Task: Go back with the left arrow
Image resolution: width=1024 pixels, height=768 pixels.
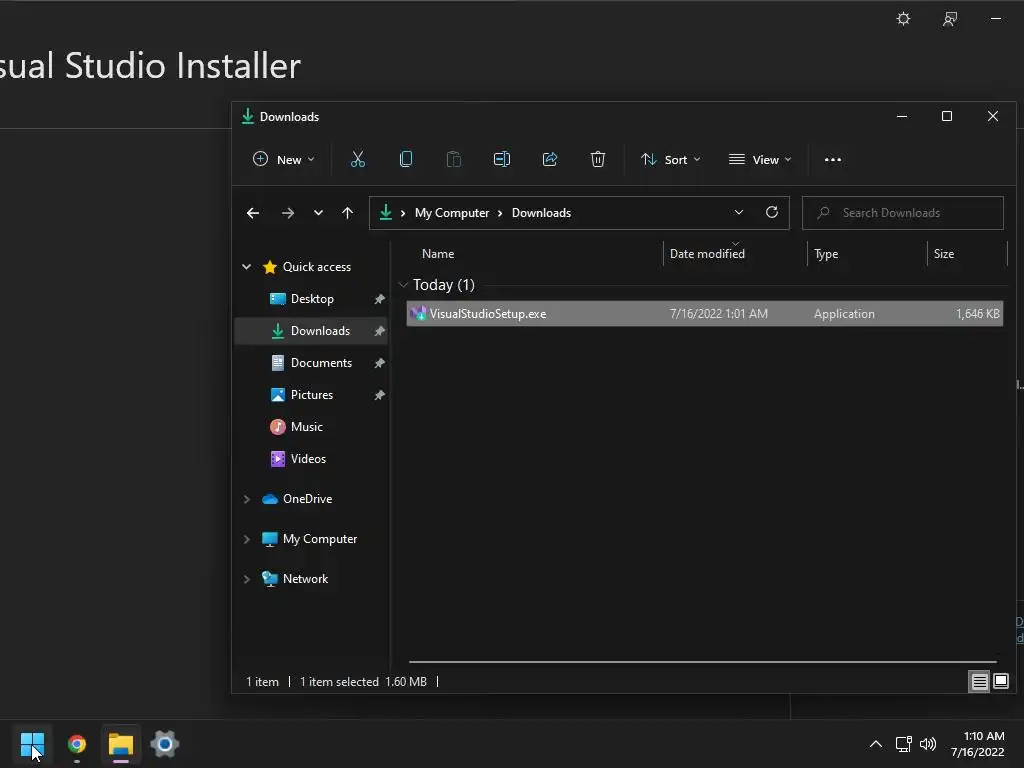Action: click(x=253, y=213)
